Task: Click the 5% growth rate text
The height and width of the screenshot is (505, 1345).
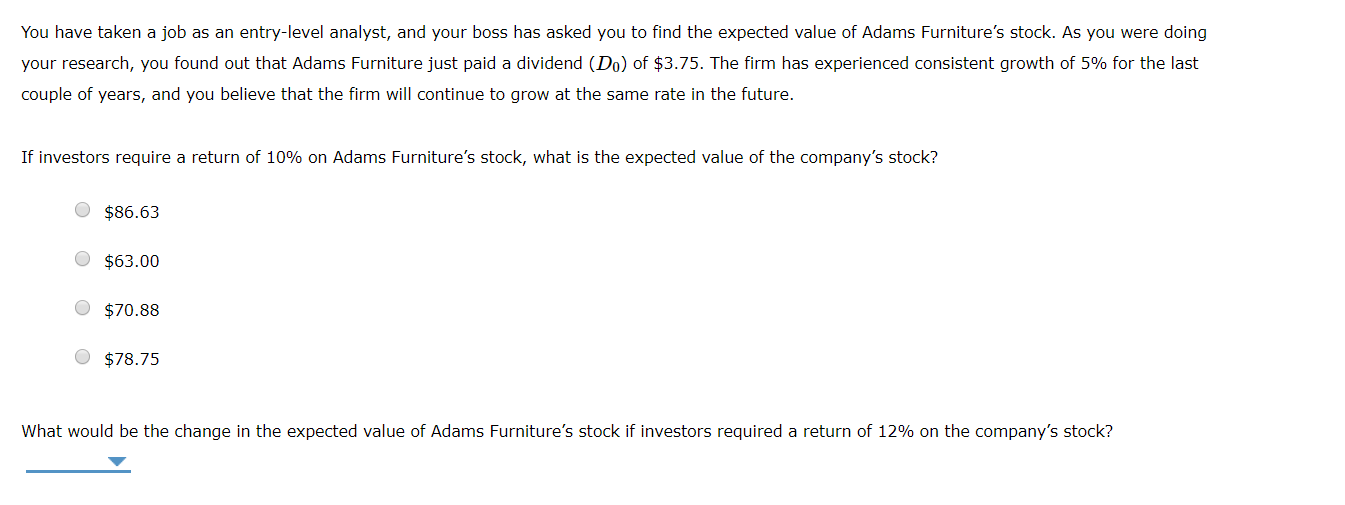Action: click(1094, 63)
